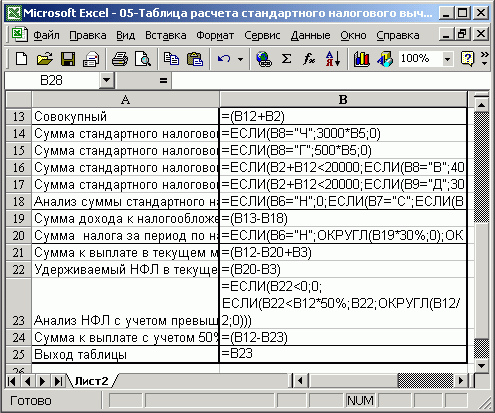Click the Name Box showing B28
Viewport: 495px width, 413px height.
point(52,80)
